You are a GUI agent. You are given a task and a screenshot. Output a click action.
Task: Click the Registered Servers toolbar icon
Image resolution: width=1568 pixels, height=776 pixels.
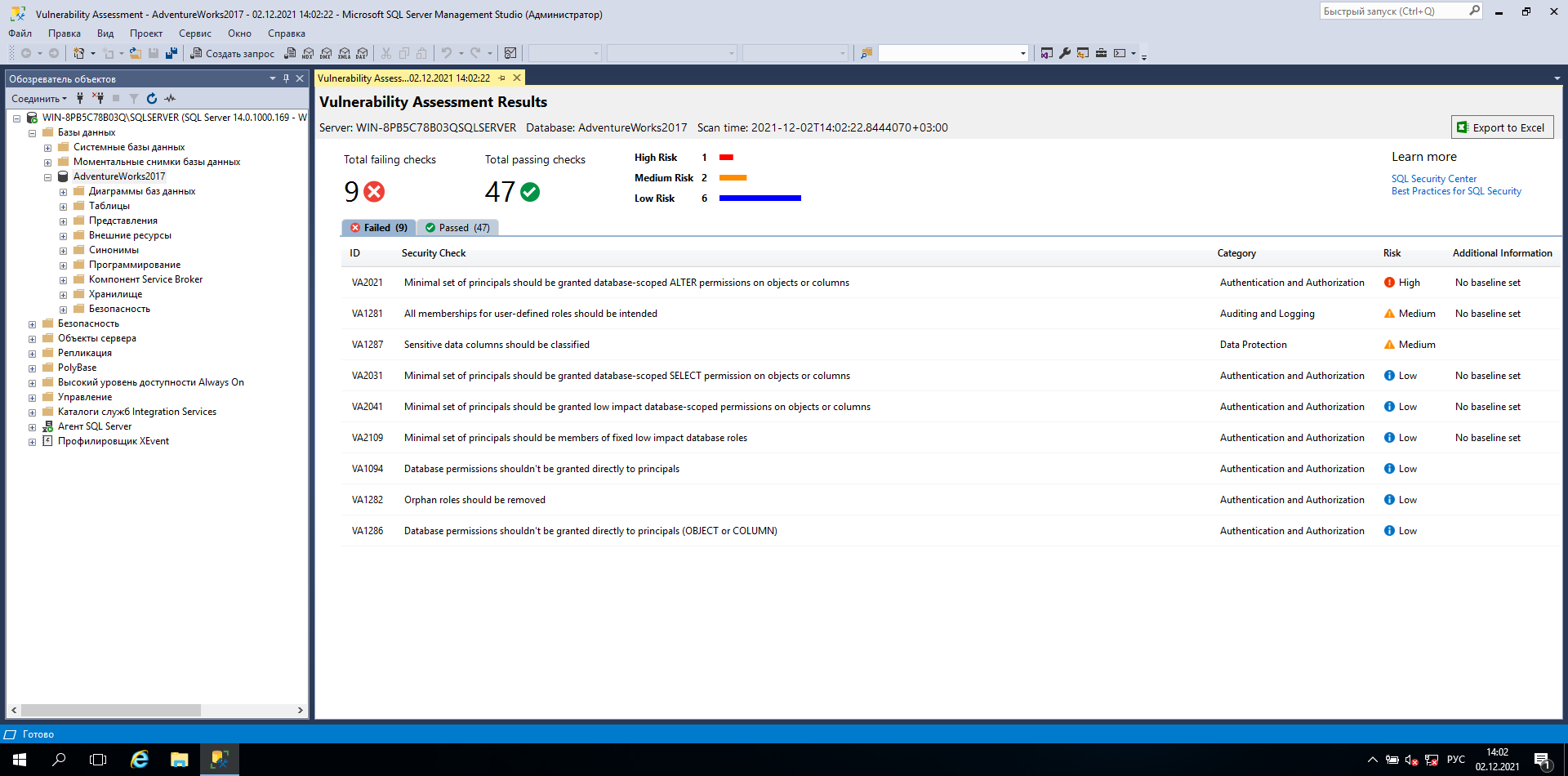point(1083,53)
